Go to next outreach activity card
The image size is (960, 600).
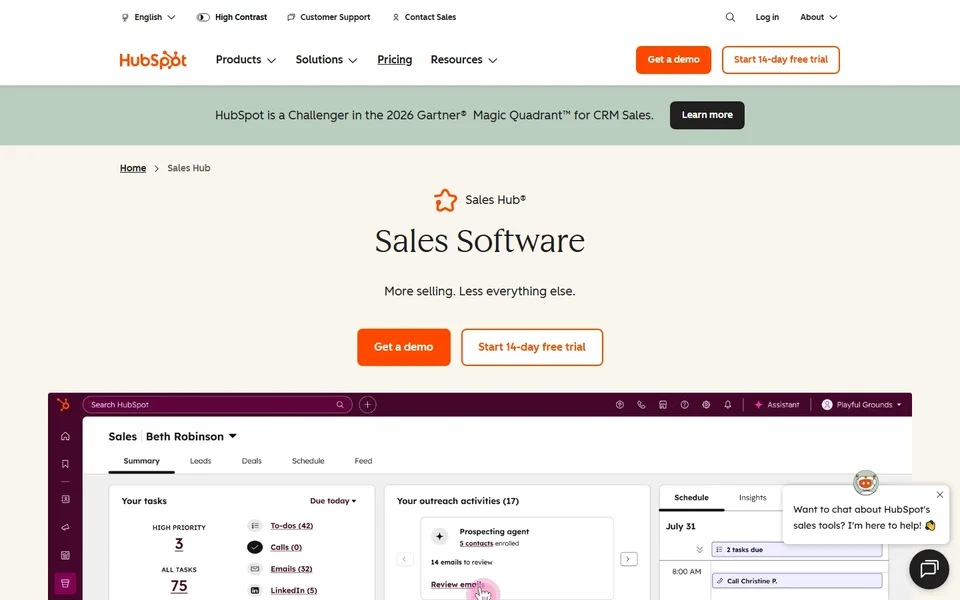[629, 559]
